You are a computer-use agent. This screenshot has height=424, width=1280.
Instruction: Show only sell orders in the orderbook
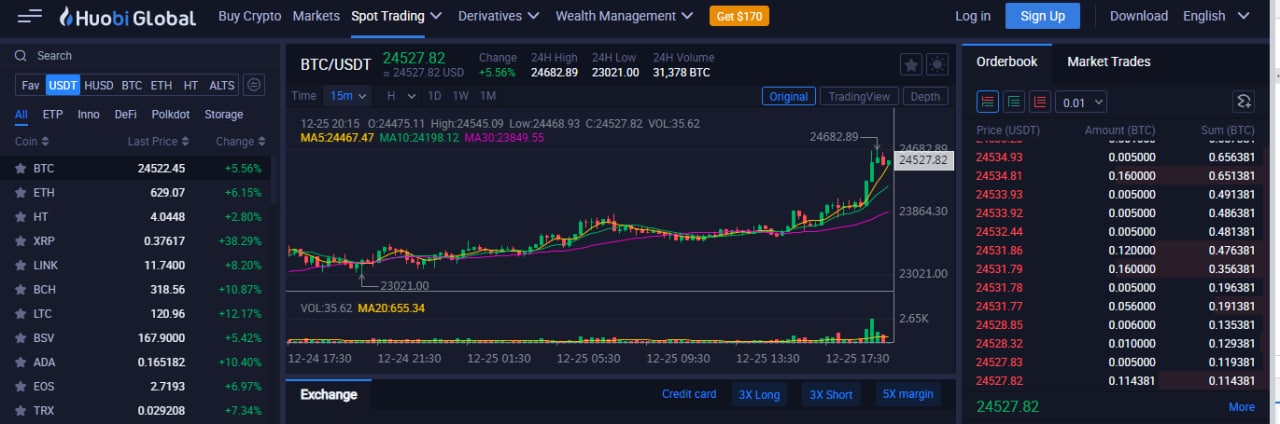[1040, 102]
